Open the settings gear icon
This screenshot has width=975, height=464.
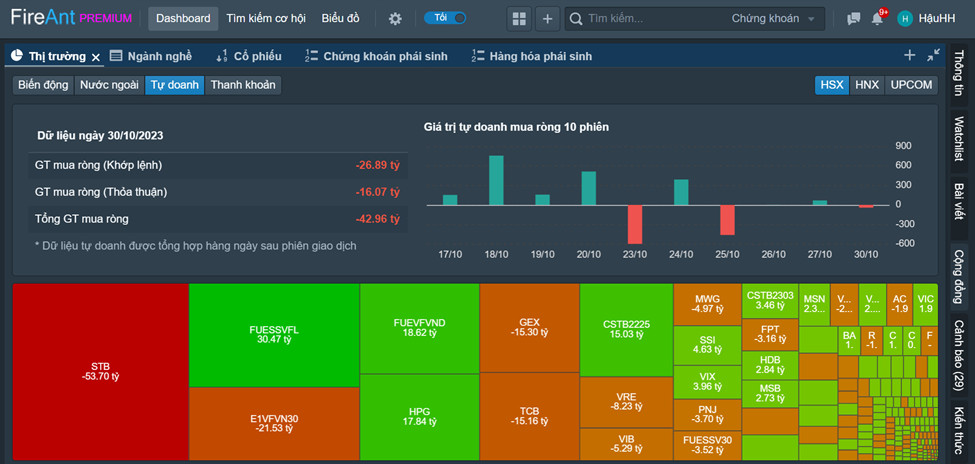click(395, 19)
